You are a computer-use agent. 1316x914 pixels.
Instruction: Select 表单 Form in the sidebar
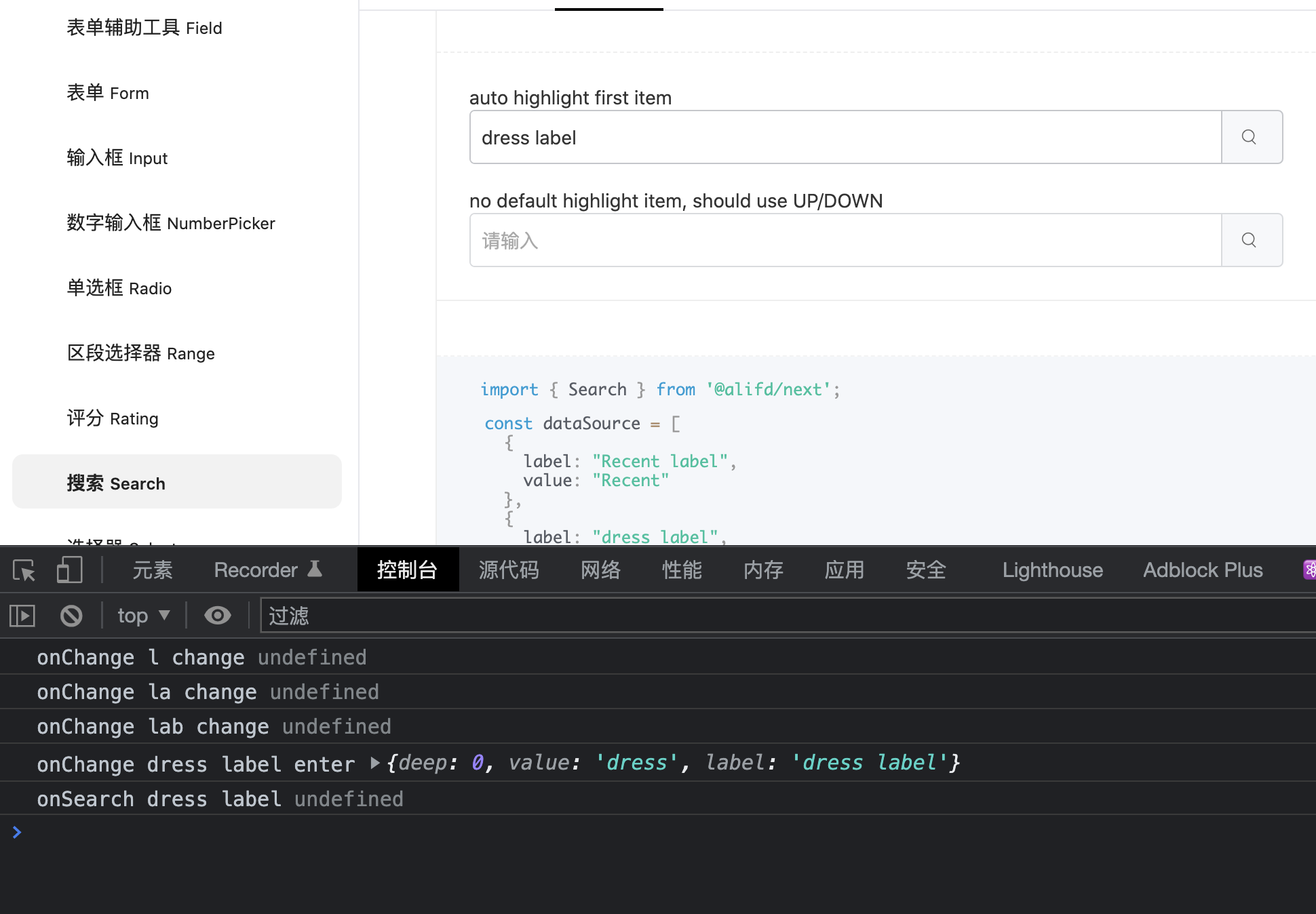point(108,92)
